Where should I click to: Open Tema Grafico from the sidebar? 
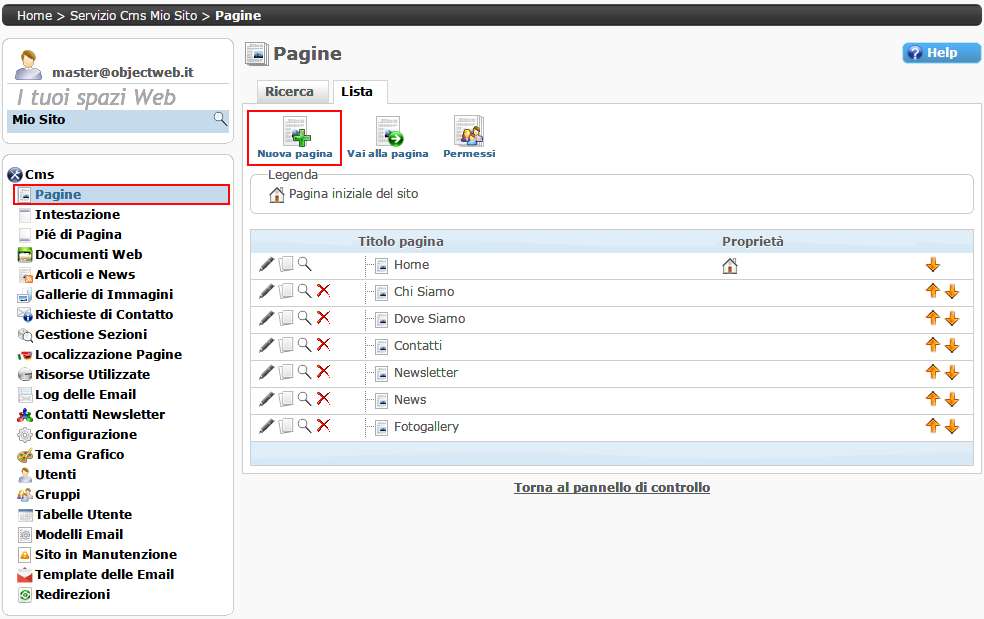click(x=79, y=454)
